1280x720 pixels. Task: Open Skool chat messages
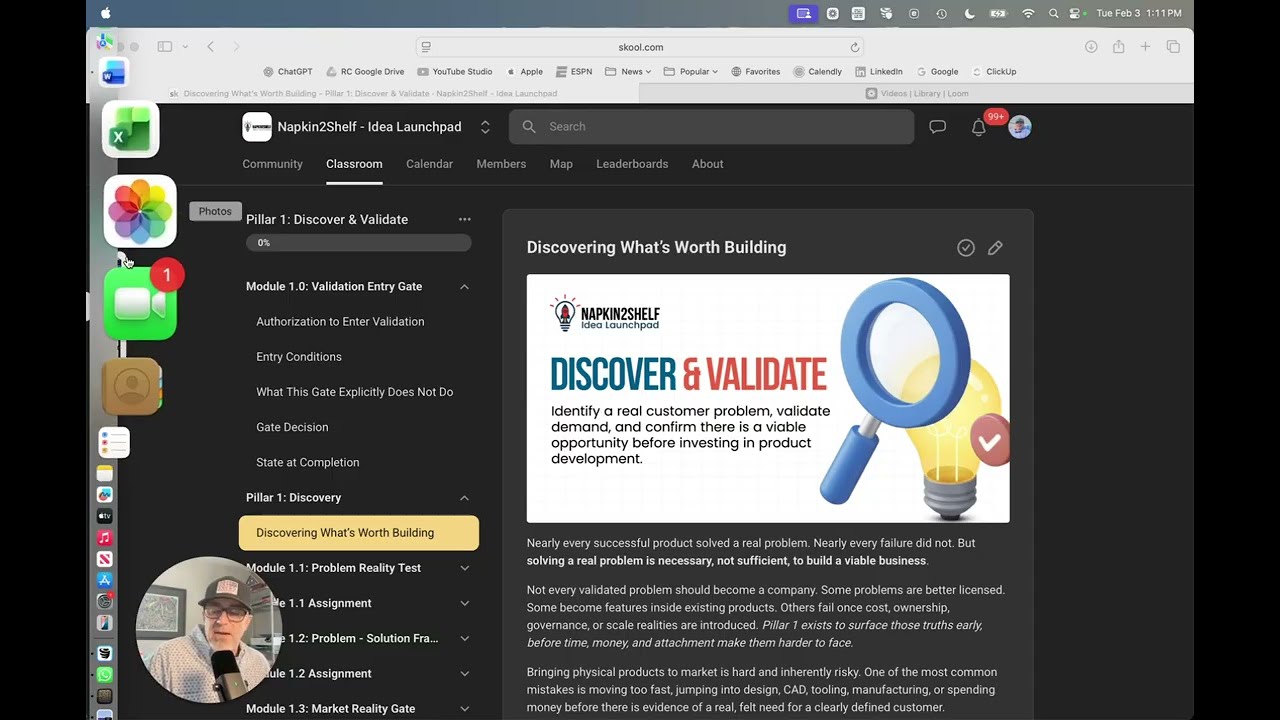point(937,127)
